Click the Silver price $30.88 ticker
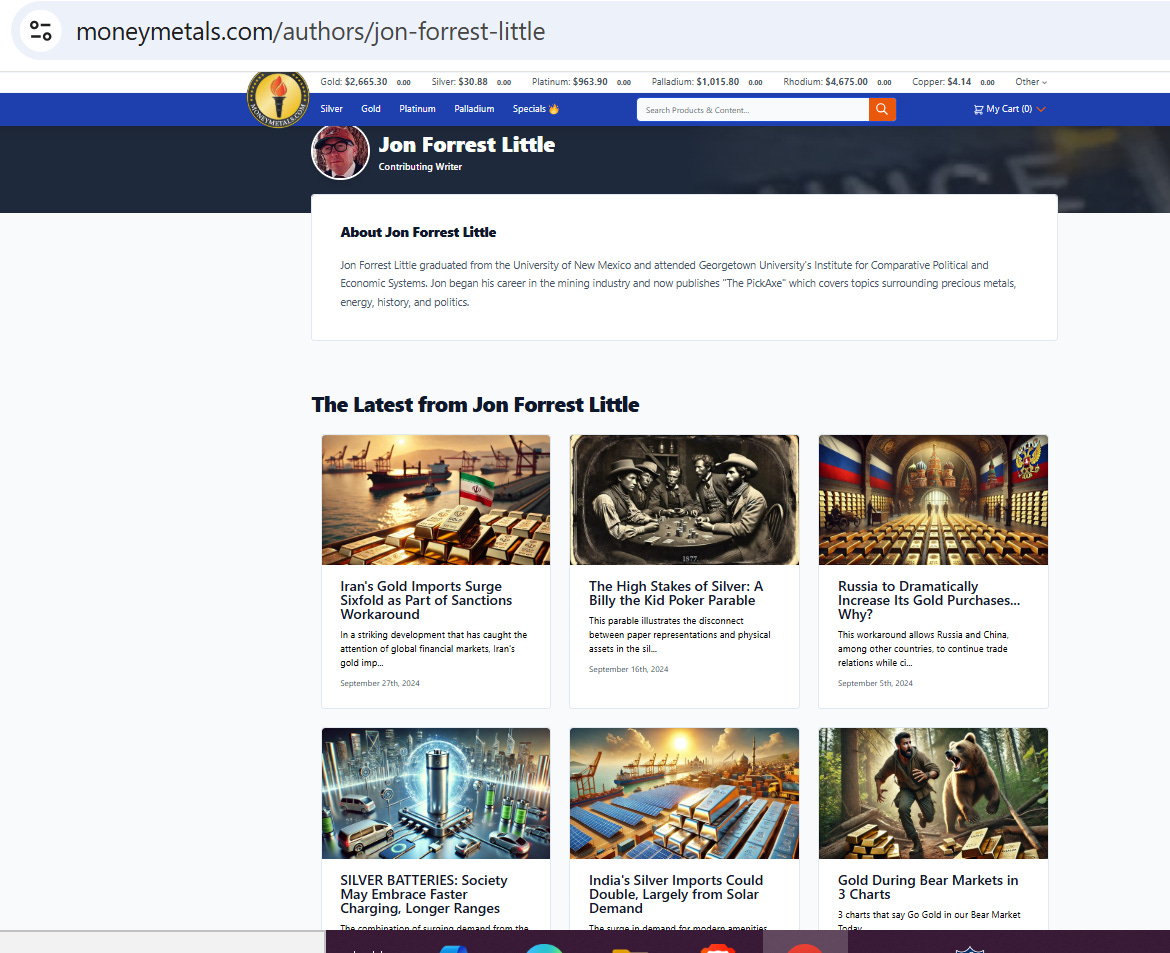This screenshot has height=953, width=1170. (x=460, y=82)
